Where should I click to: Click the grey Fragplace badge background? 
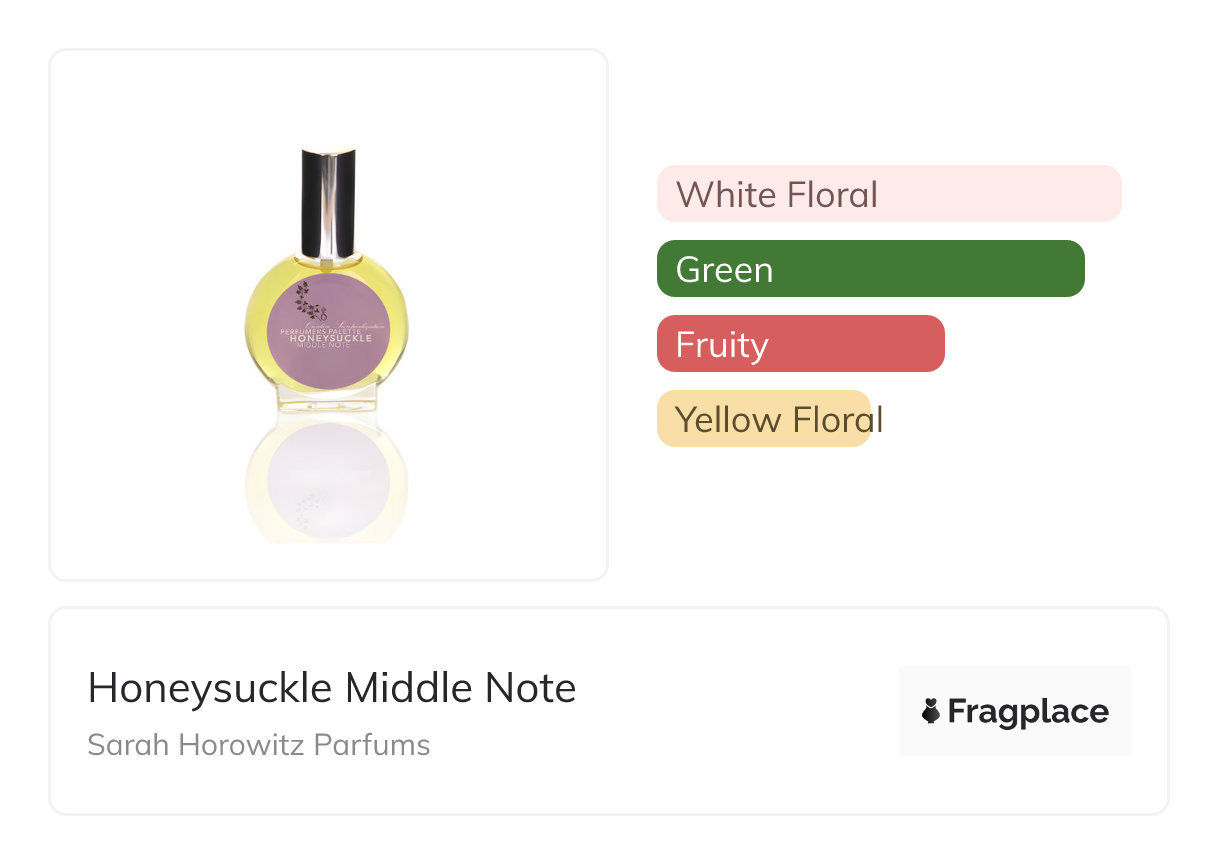point(1015,682)
